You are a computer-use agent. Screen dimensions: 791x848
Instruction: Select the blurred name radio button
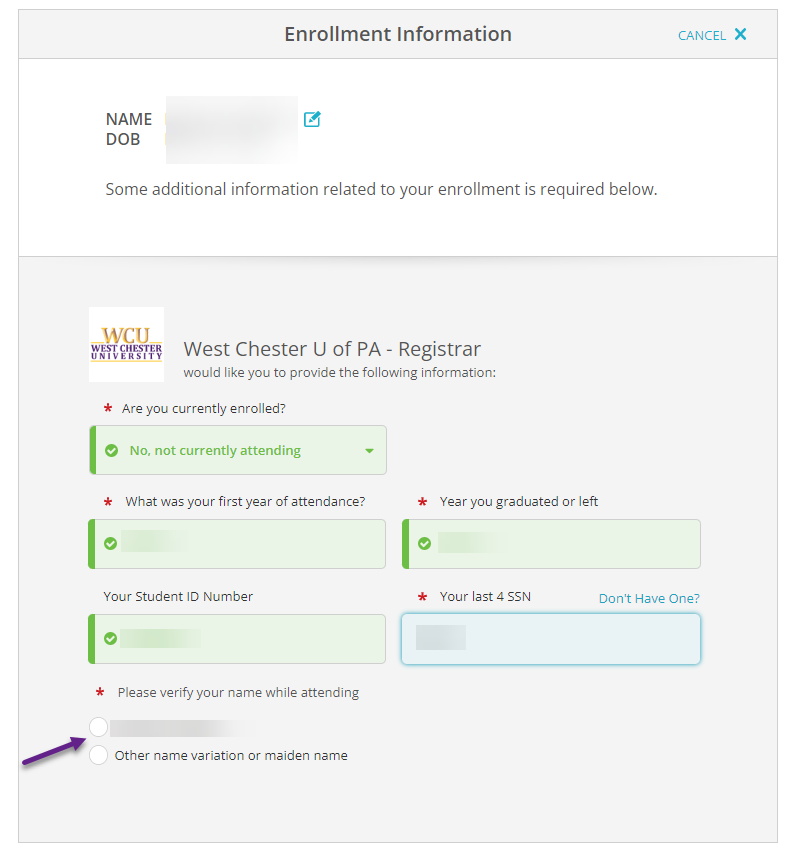tap(98, 727)
